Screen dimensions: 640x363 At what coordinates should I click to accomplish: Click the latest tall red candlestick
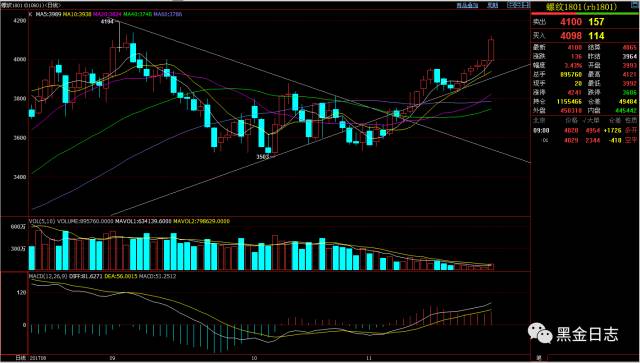(x=491, y=50)
